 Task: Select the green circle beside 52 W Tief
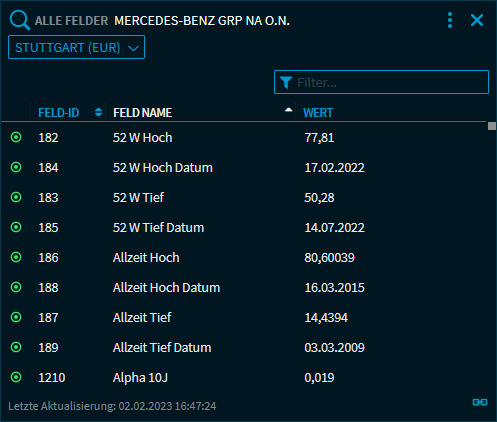(x=16, y=197)
